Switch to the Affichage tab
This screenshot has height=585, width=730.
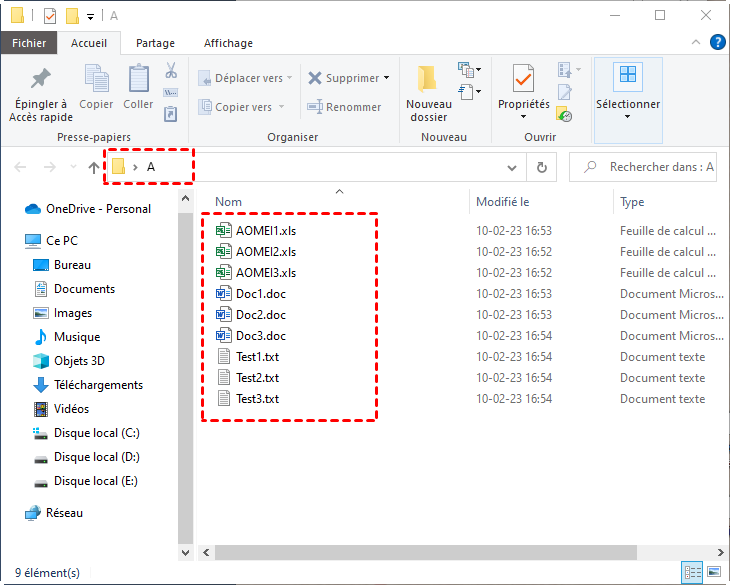pyautogui.click(x=228, y=43)
